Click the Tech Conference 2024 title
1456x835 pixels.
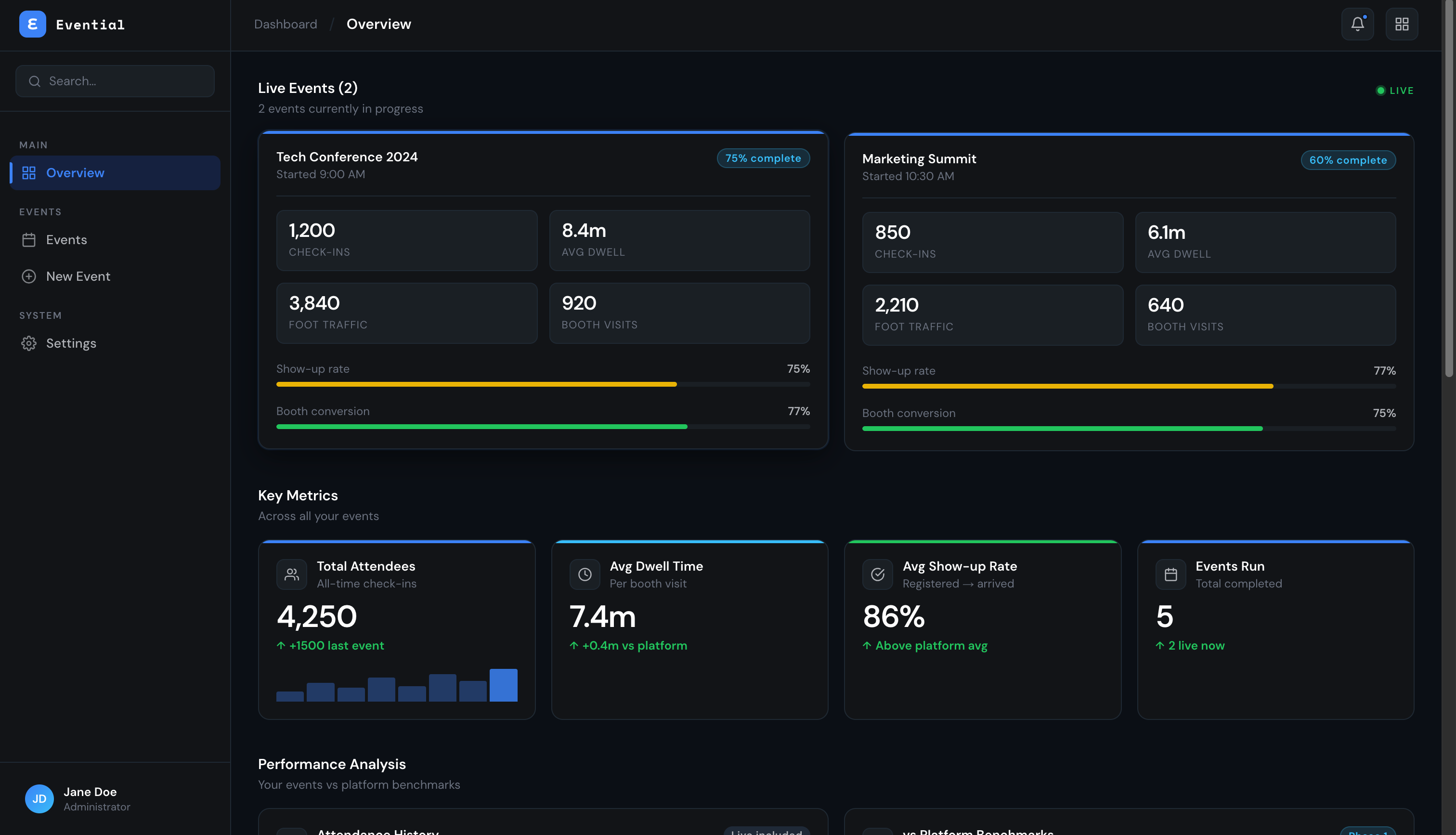pos(347,157)
